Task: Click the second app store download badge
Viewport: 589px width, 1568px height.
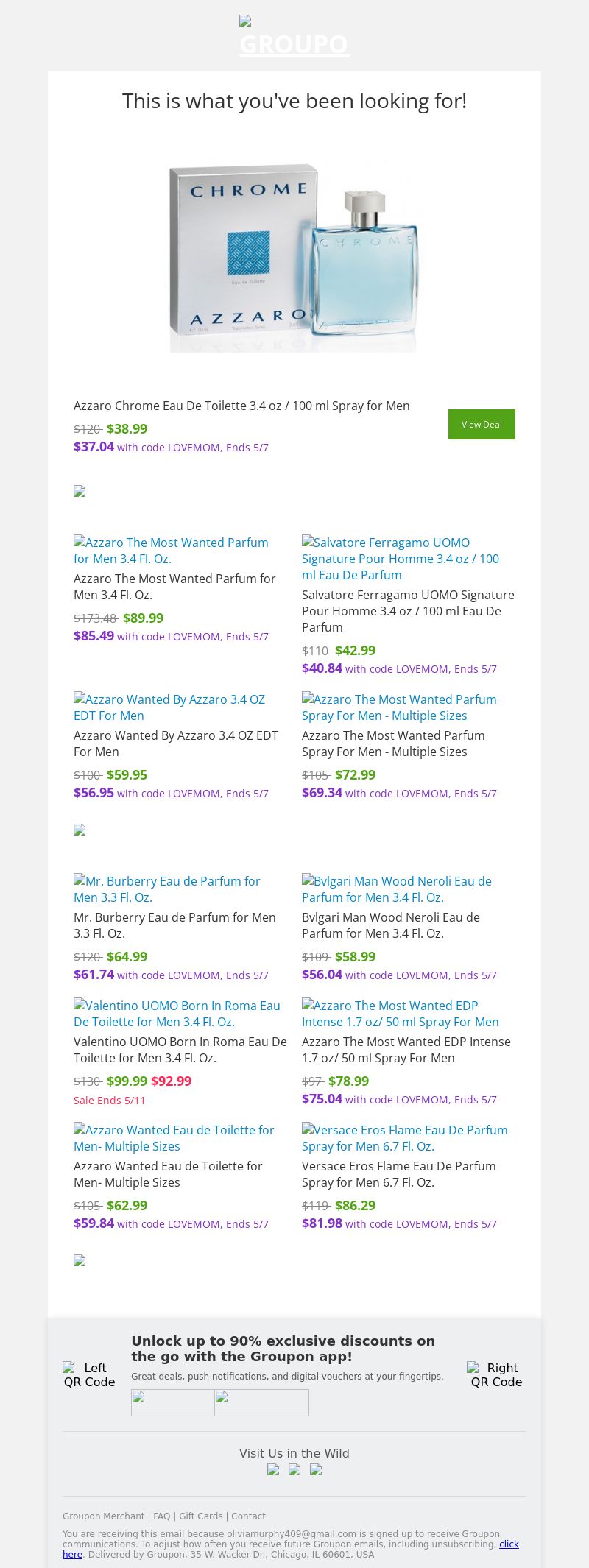Action: [x=261, y=1403]
